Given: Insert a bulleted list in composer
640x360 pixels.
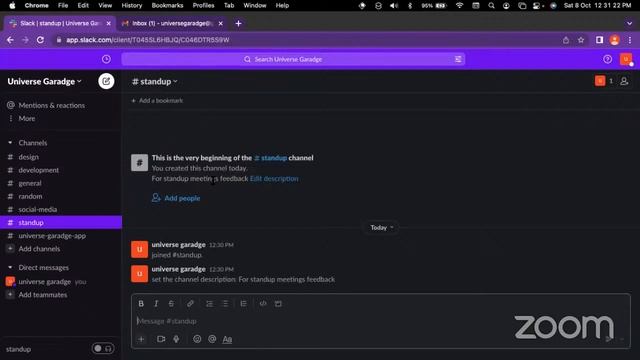Looking at the screenshot, I should point(225,304).
